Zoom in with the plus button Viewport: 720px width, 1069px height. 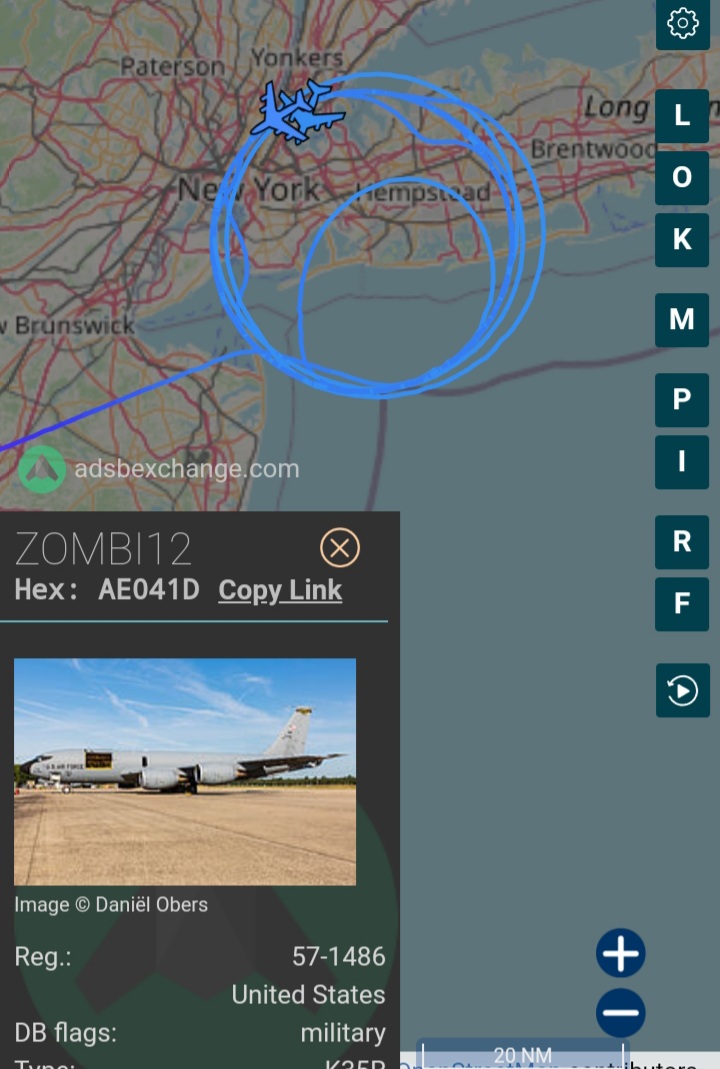pyautogui.click(x=620, y=953)
